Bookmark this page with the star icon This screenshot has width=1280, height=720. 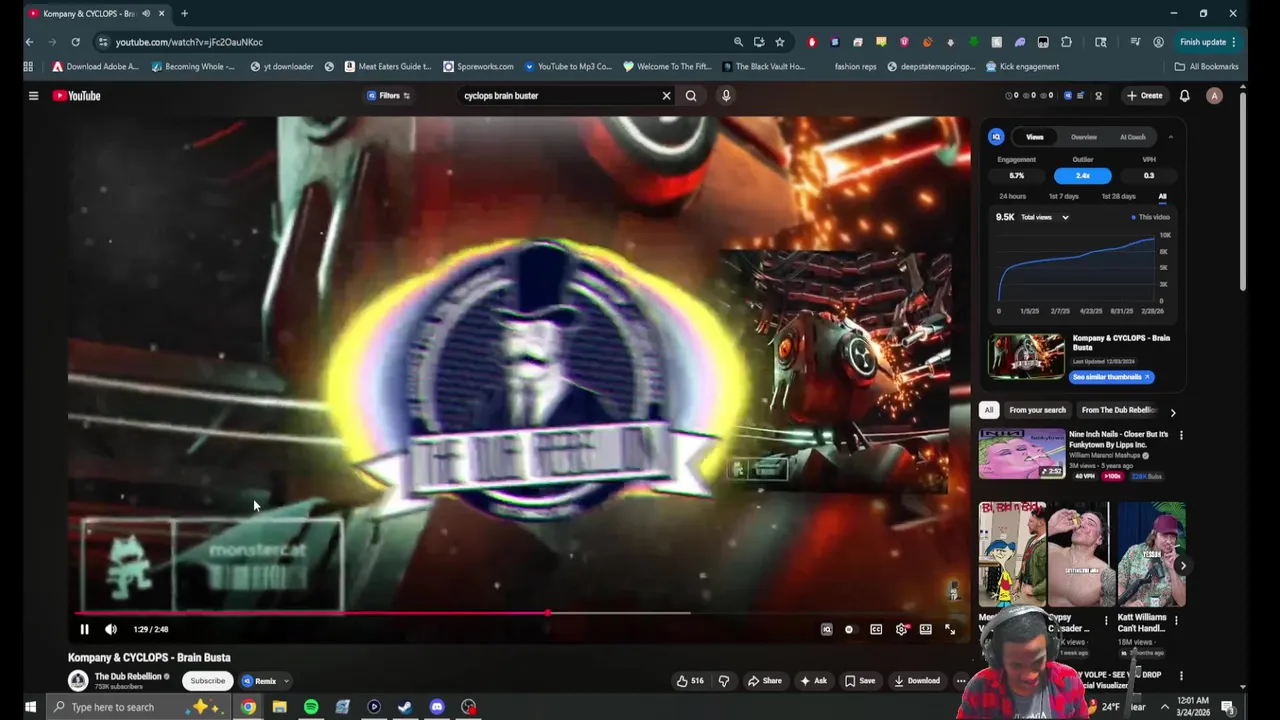pos(780,42)
